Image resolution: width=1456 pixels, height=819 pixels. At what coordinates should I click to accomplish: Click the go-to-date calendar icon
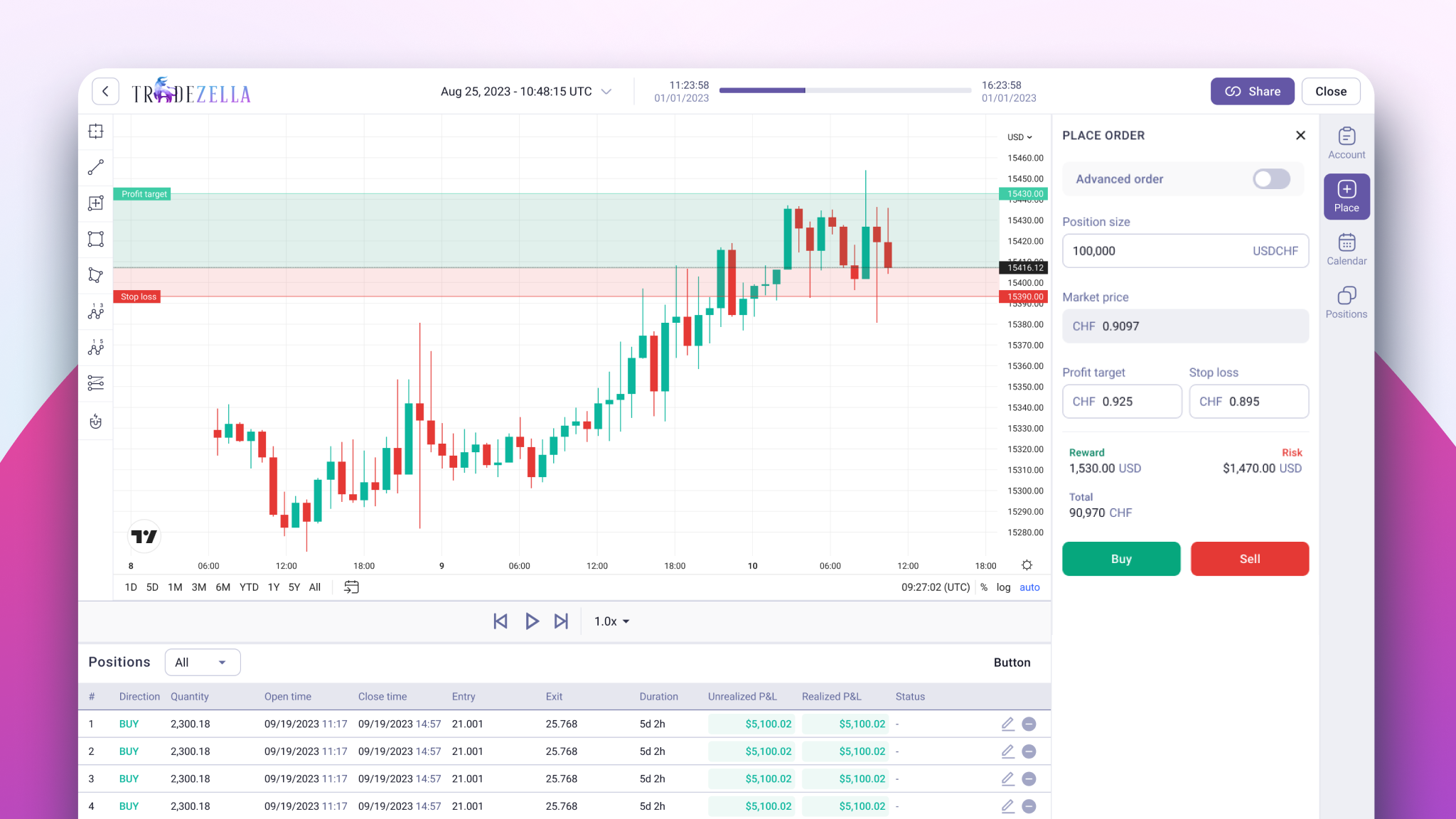[351, 587]
